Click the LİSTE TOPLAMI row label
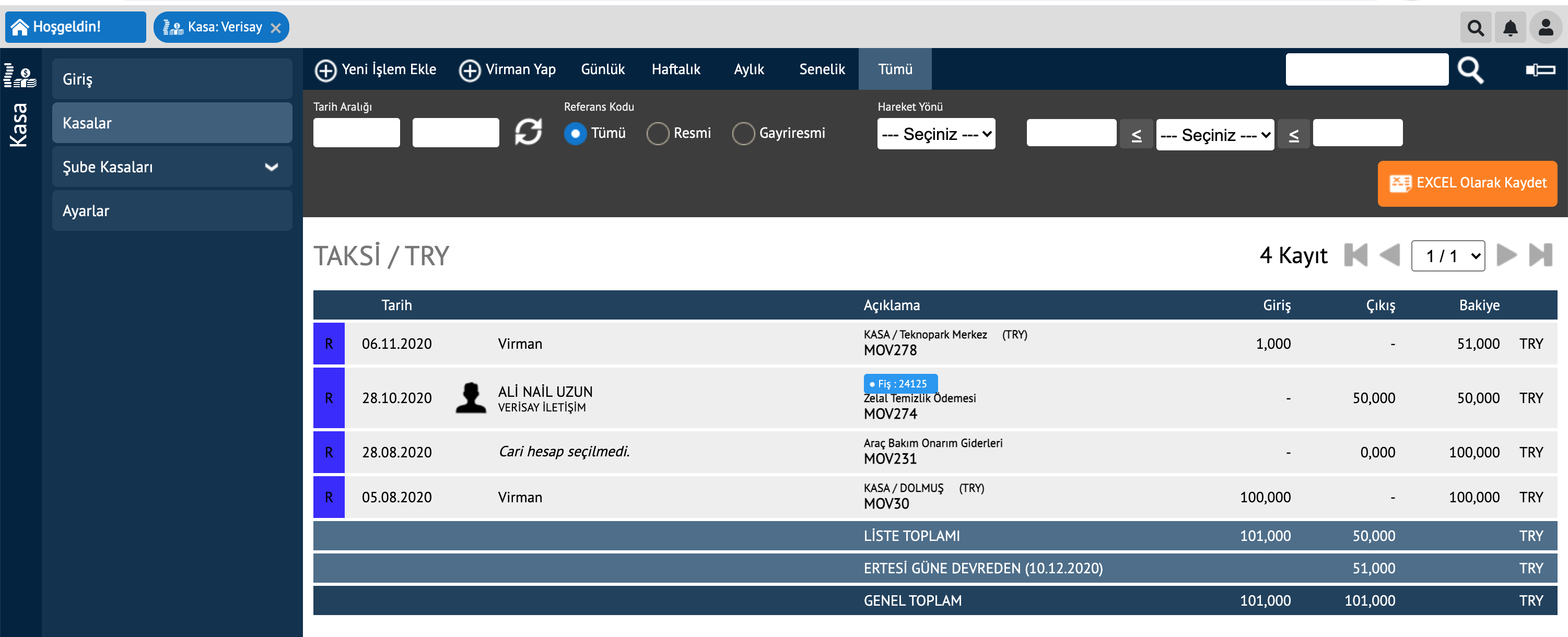1568x637 pixels. click(x=911, y=536)
